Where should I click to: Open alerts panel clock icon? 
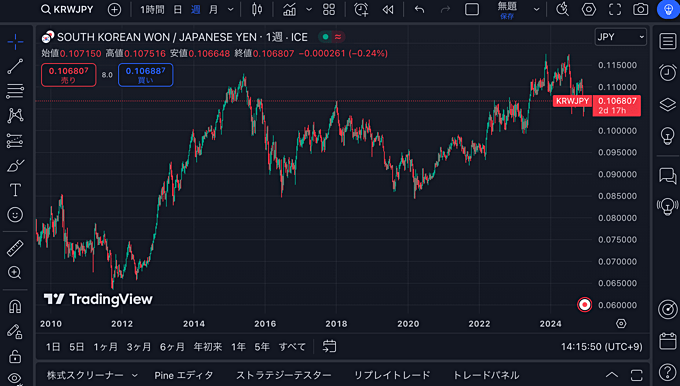tap(667, 72)
